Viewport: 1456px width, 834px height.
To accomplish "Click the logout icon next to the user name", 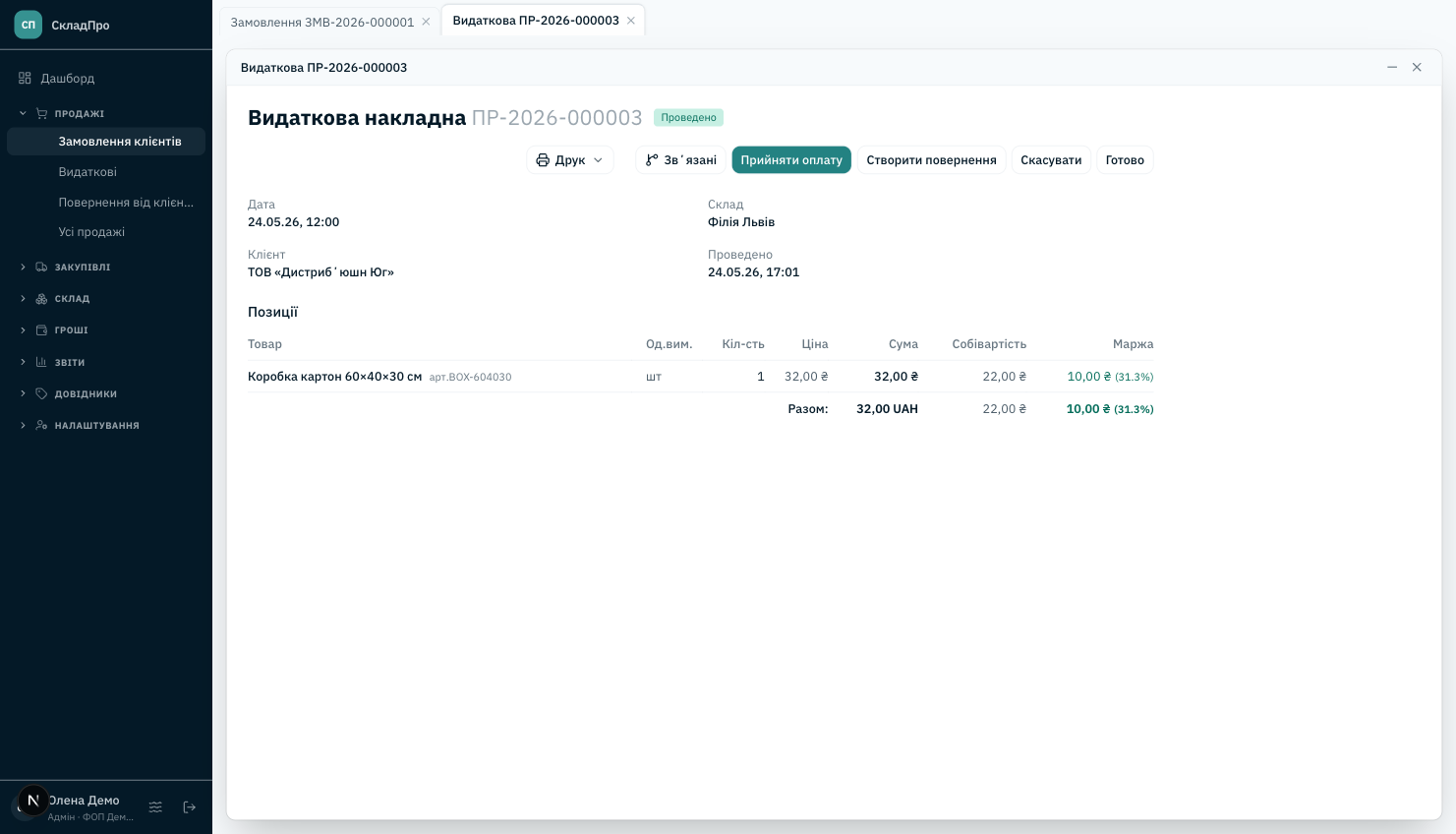I will [190, 807].
